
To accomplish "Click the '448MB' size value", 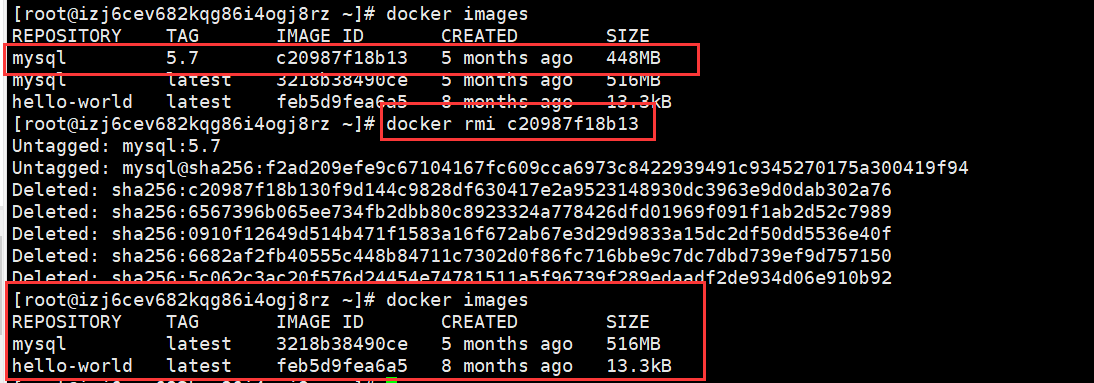I will coord(634,58).
